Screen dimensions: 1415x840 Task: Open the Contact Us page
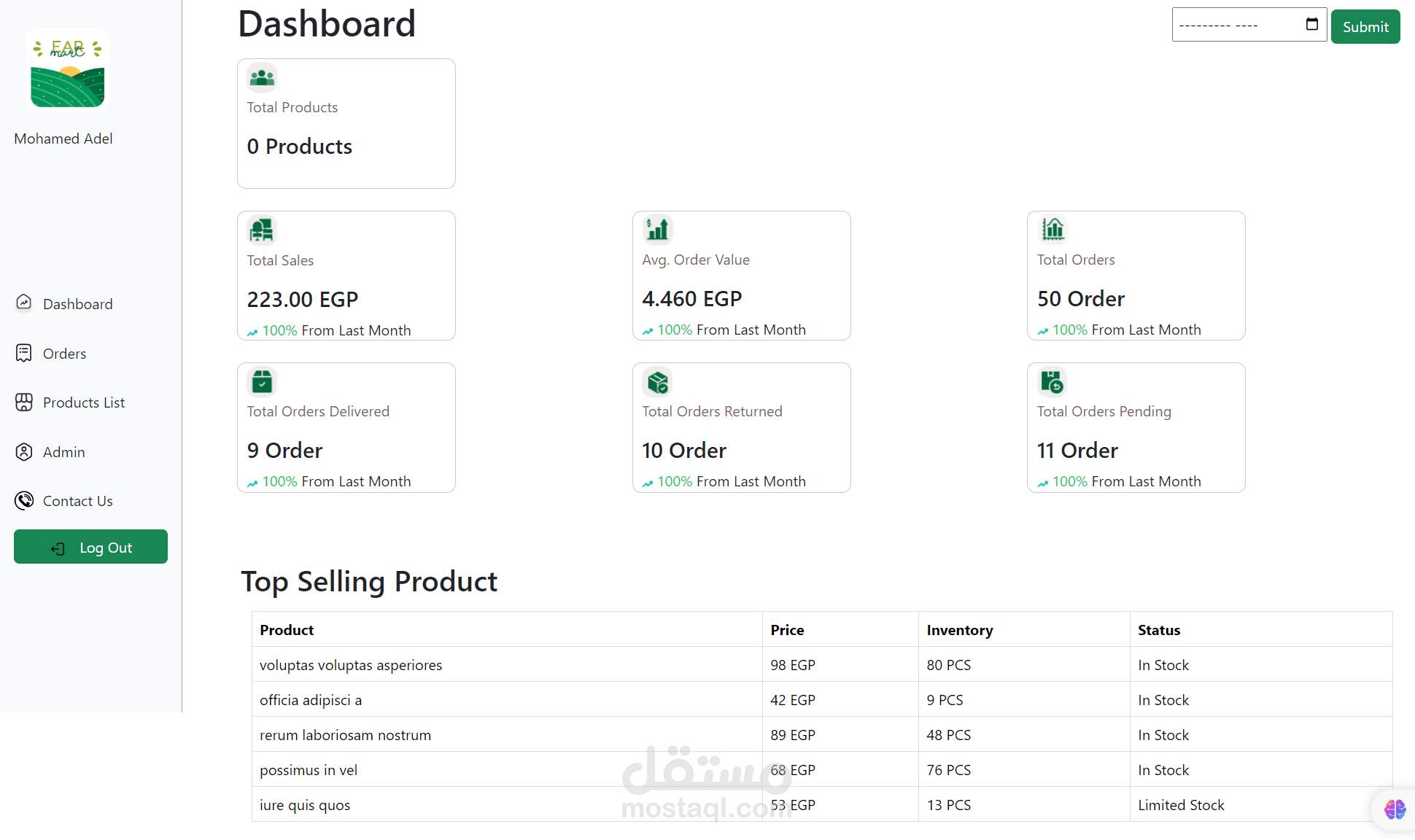[77, 501]
